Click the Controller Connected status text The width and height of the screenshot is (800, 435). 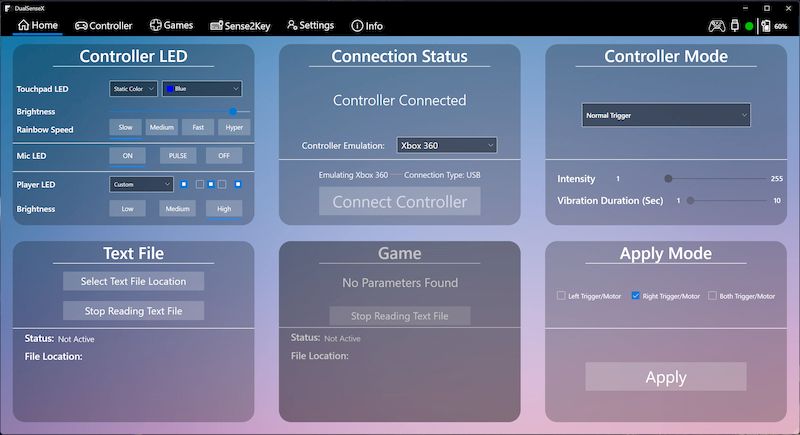(399, 100)
